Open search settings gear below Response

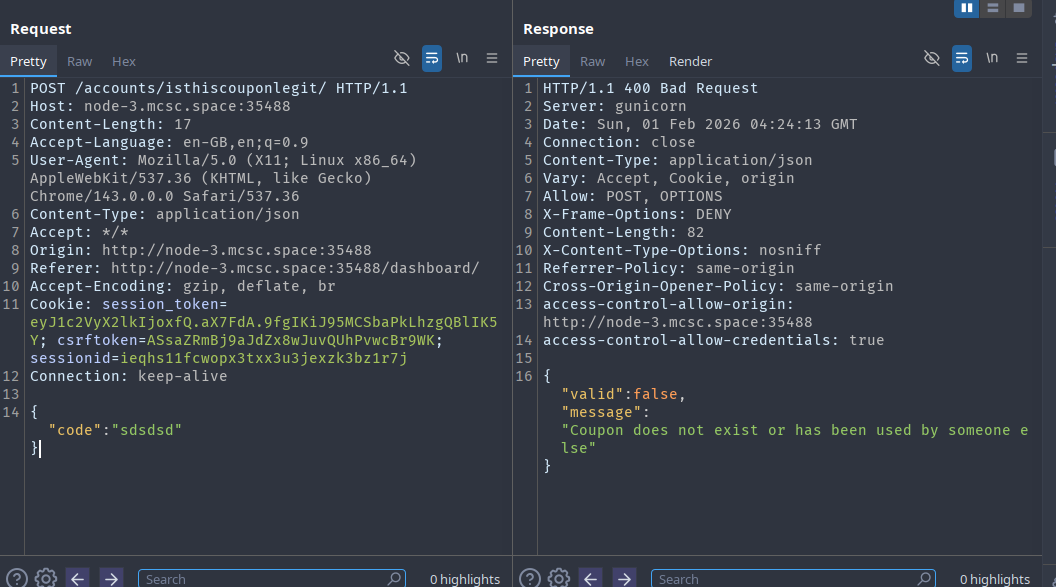click(x=559, y=578)
